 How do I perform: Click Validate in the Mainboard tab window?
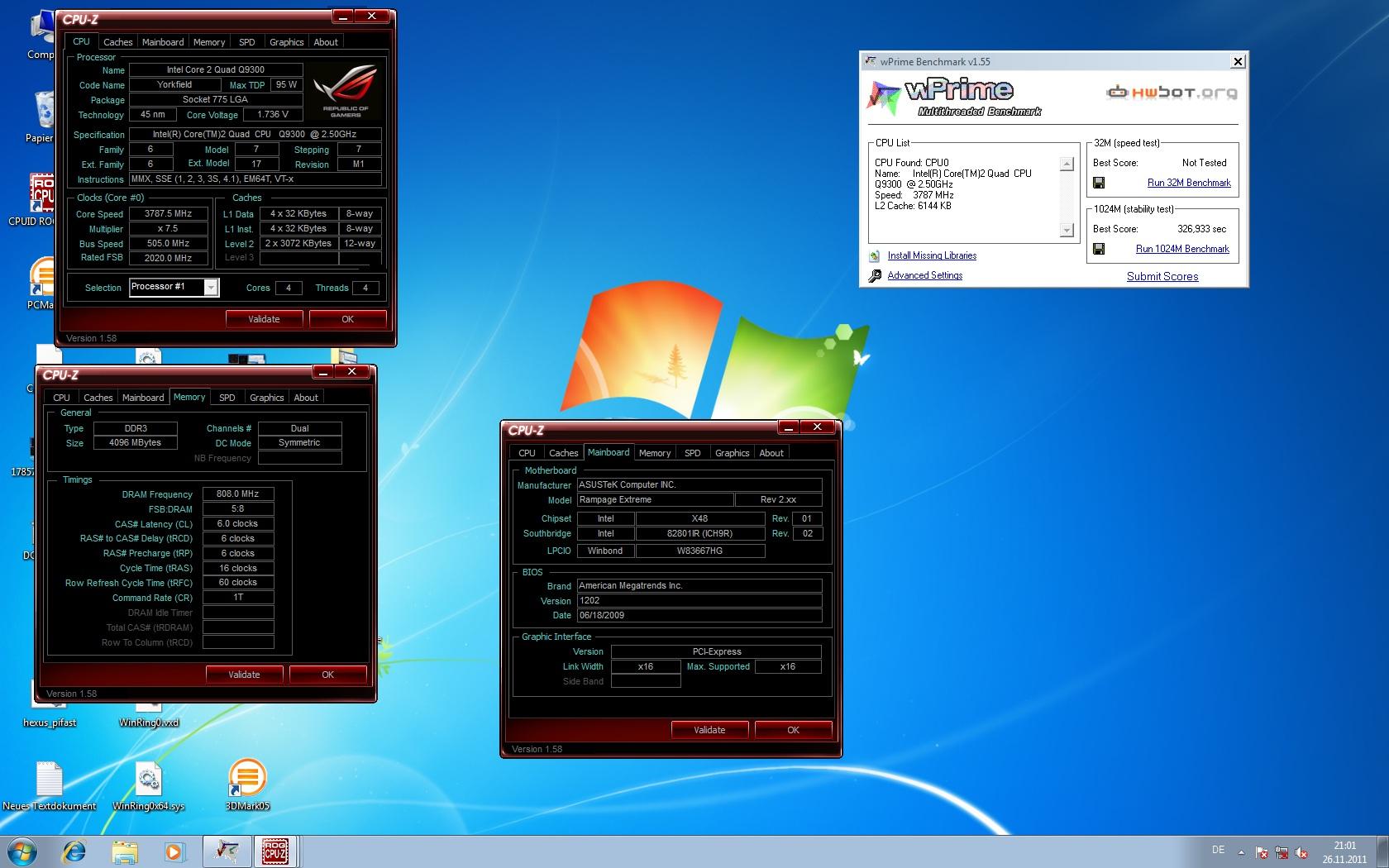[x=709, y=730]
